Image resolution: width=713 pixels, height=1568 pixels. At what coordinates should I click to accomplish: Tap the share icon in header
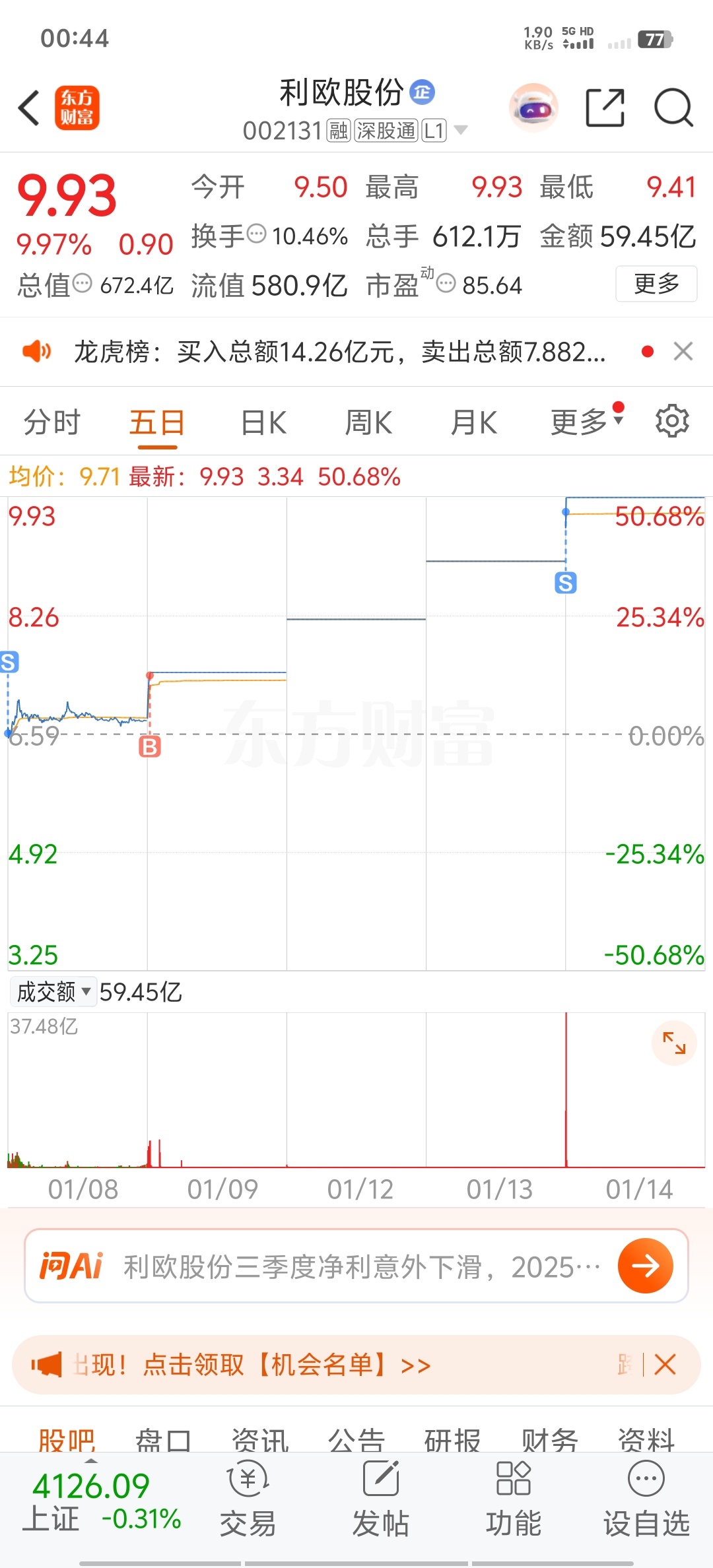pyautogui.click(x=605, y=108)
